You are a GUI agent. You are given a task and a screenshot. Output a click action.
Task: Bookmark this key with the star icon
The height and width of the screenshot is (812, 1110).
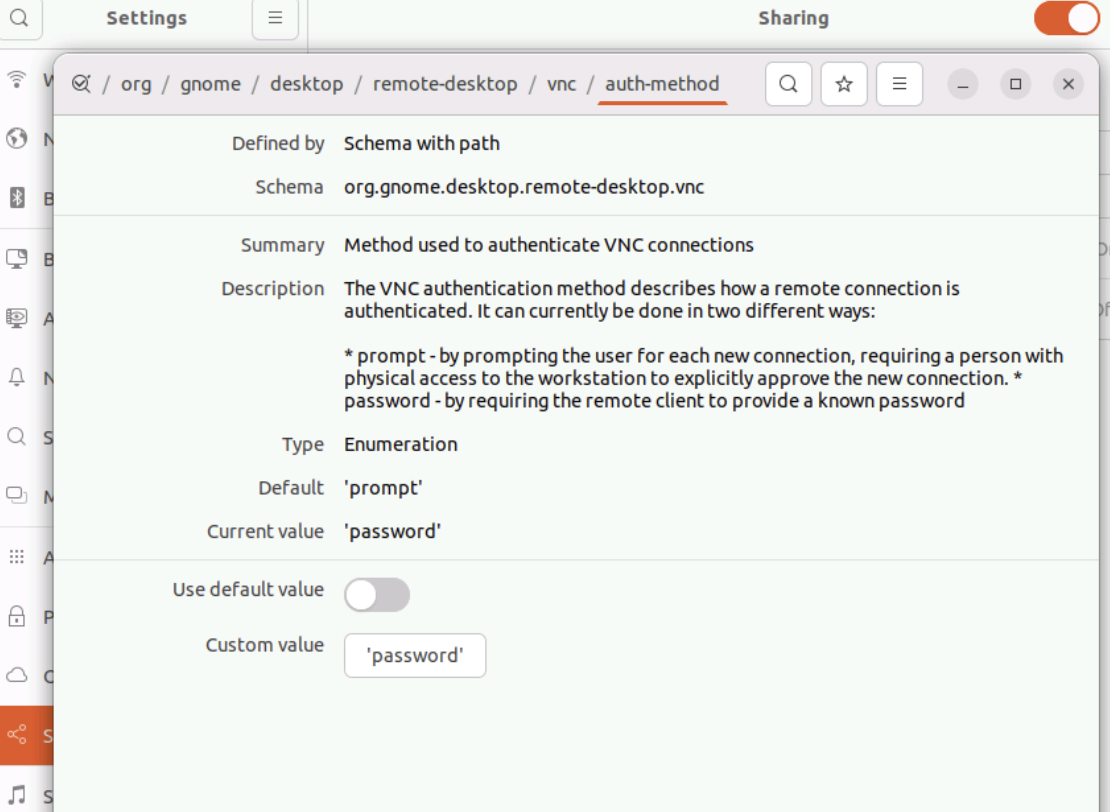click(844, 84)
